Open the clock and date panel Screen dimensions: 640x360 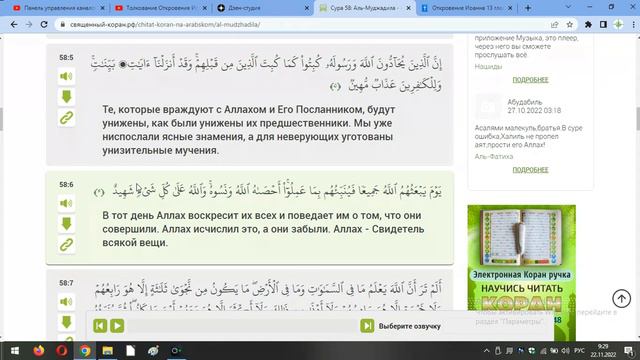(x=603, y=351)
